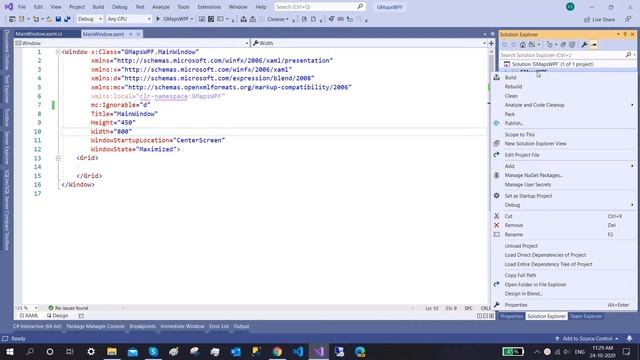Viewport: 640px width, 360px height.
Task: Open Visual Studio Code from the taskbar
Action: tap(298, 351)
